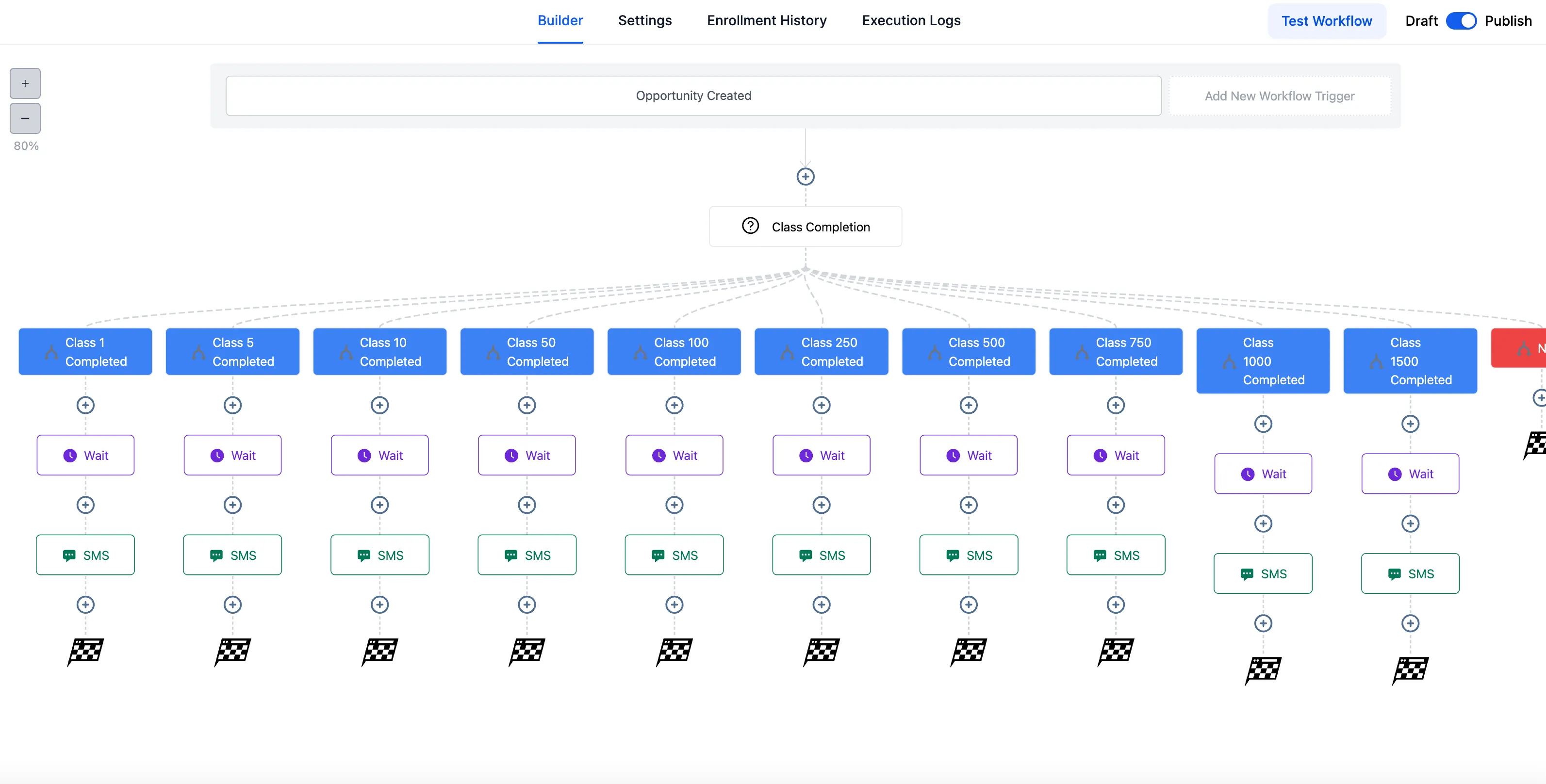Add step under Class 500 Completed branch
The height and width of the screenshot is (784, 1546).
pyautogui.click(x=969, y=405)
